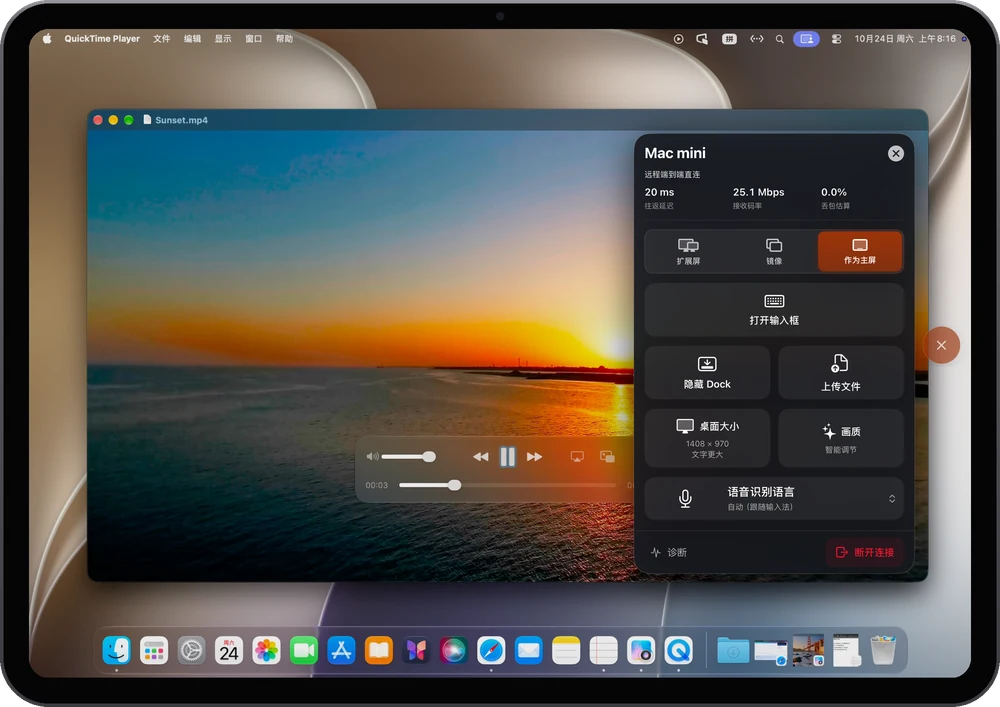Viewport: 1000px width, 707px height.
Task: Open System Settings from the Dock
Action: [191, 650]
